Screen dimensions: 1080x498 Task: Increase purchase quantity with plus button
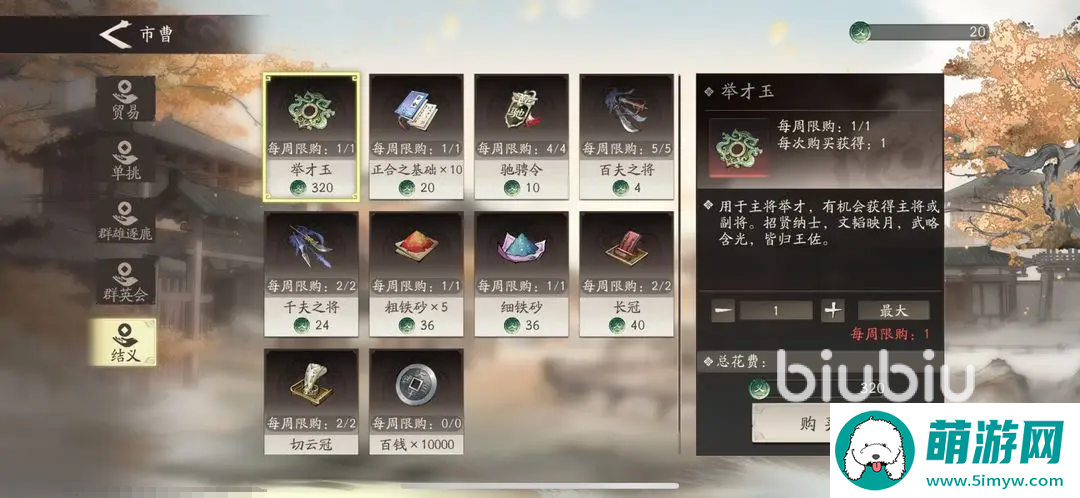(833, 311)
